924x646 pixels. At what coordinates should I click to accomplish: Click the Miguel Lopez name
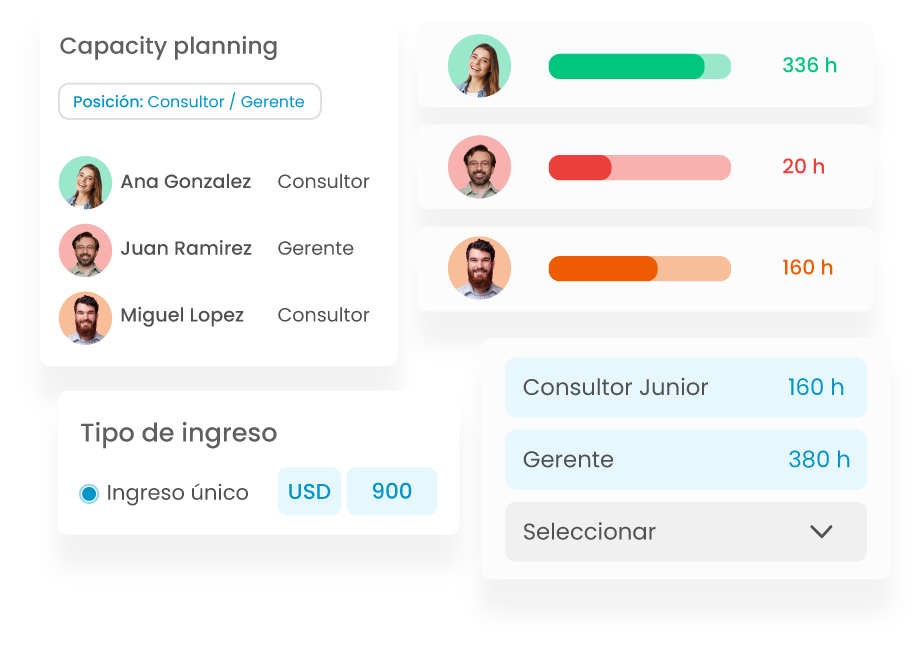182,315
